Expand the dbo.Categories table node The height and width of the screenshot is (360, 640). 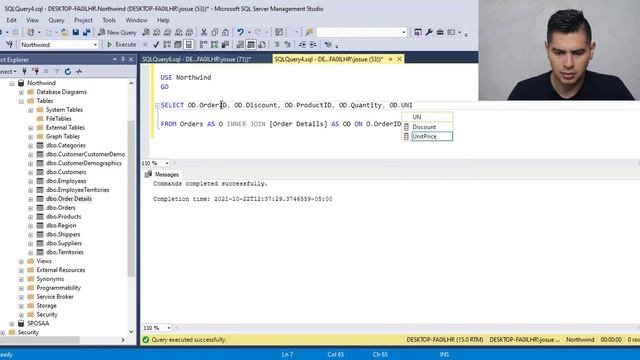31,146
